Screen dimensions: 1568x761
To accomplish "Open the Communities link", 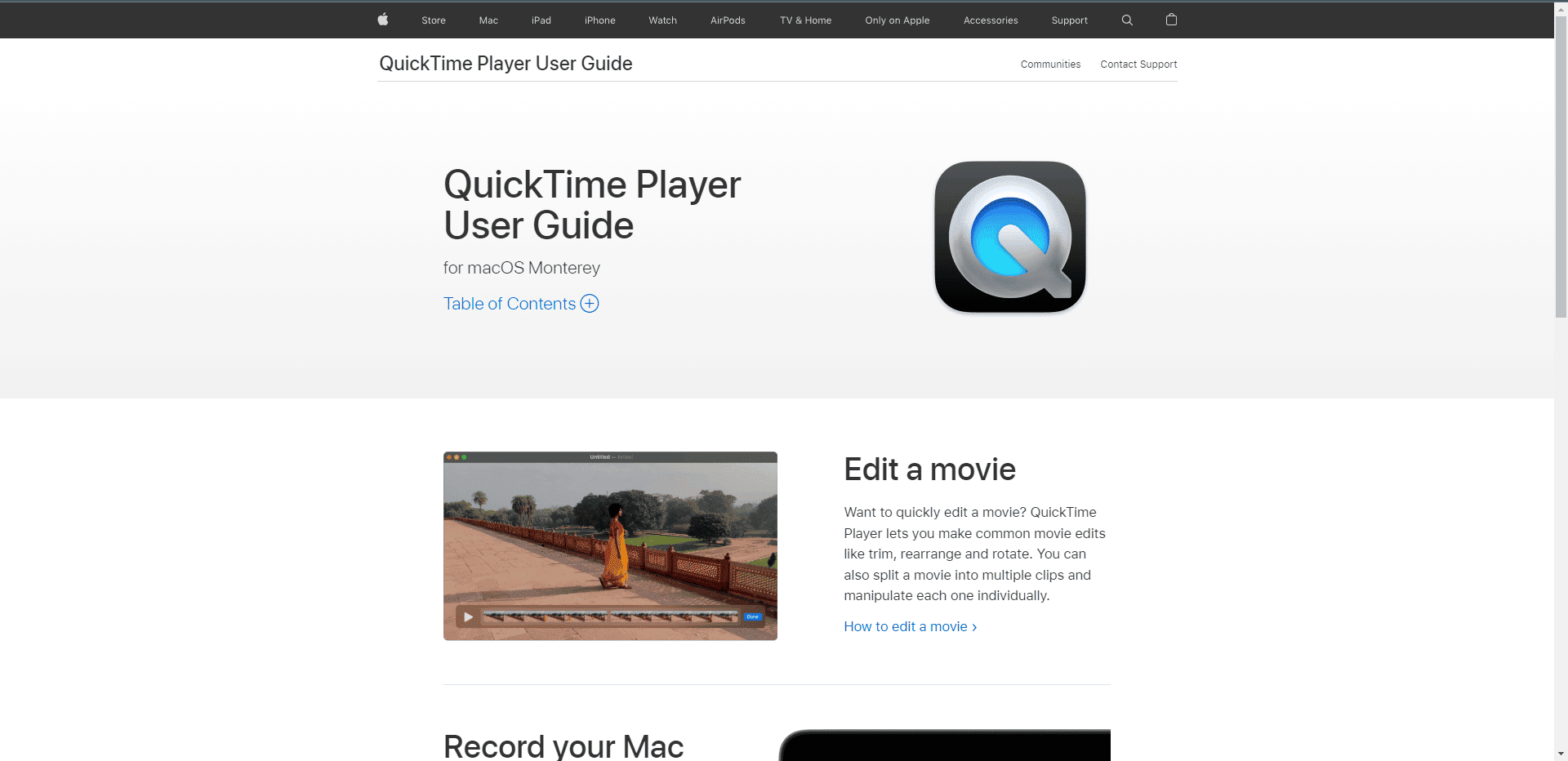I will tap(1050, 64).
